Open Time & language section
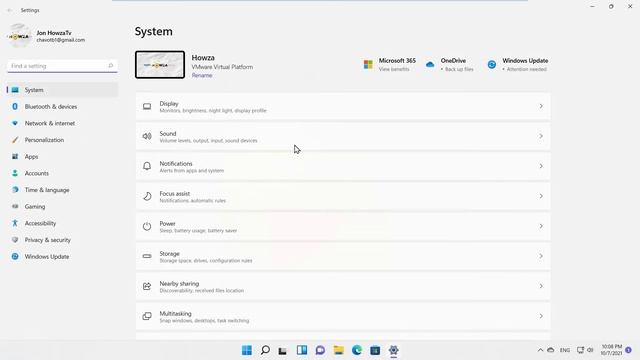This screenshot has height=360, width=640. pos(62,190)
